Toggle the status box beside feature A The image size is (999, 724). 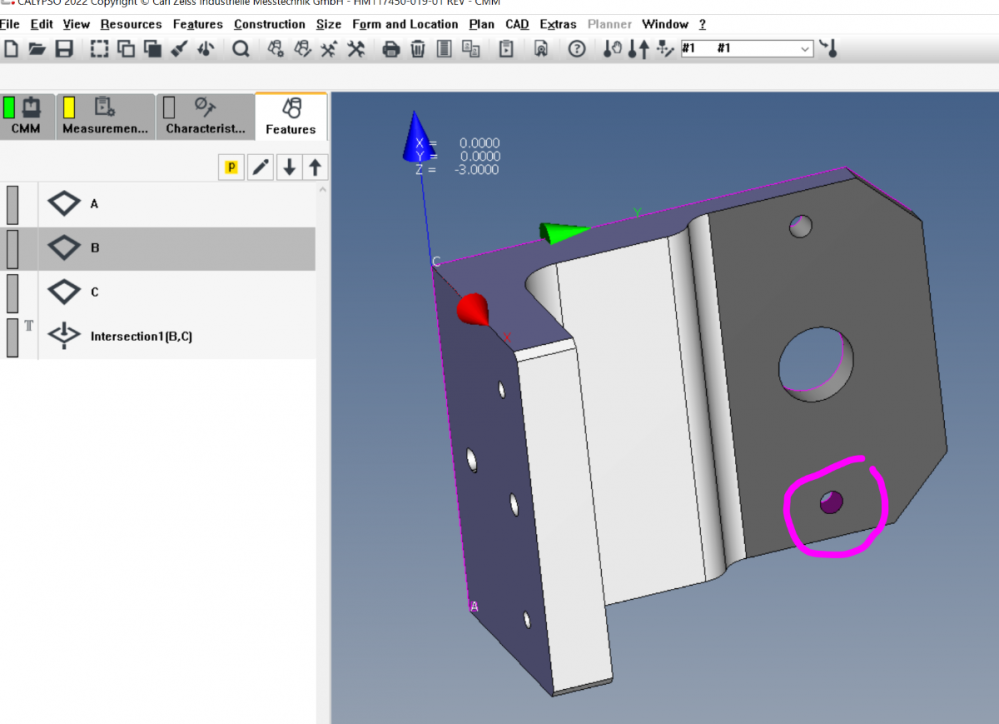point(13,204)
